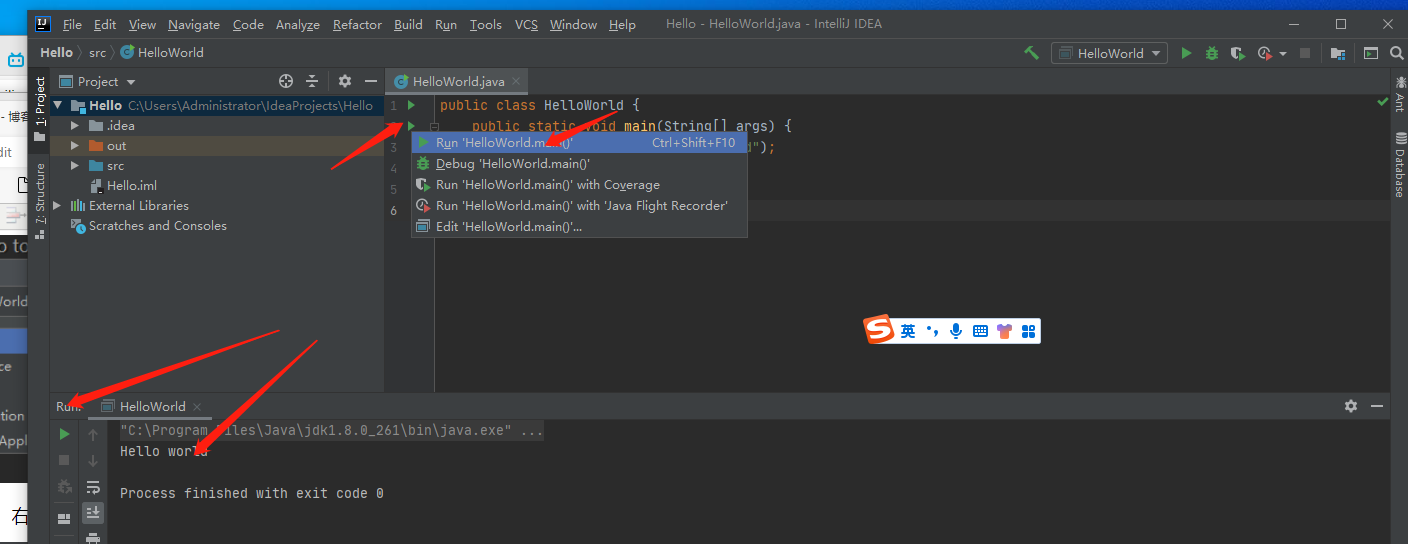Open the Ant tool window
This screenshot has height=544, width=1408.
click(1399, 94)
